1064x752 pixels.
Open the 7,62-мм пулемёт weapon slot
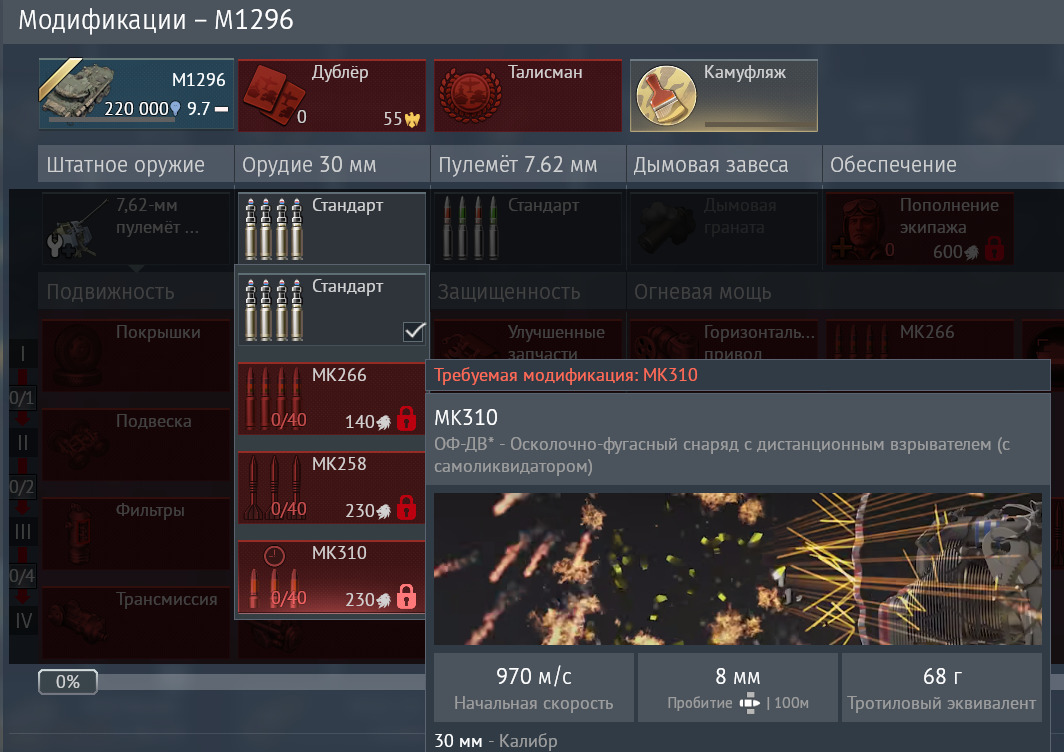(x=135, y=228)
